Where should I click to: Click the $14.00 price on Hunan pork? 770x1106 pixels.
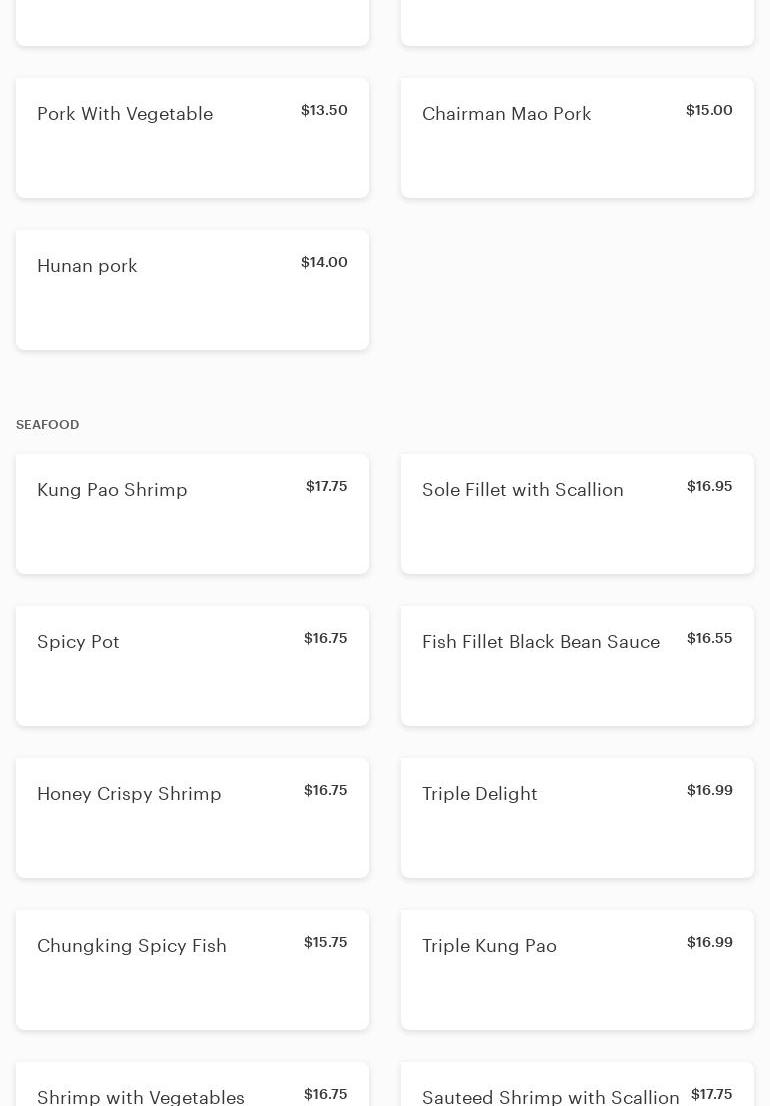[324, 262]
